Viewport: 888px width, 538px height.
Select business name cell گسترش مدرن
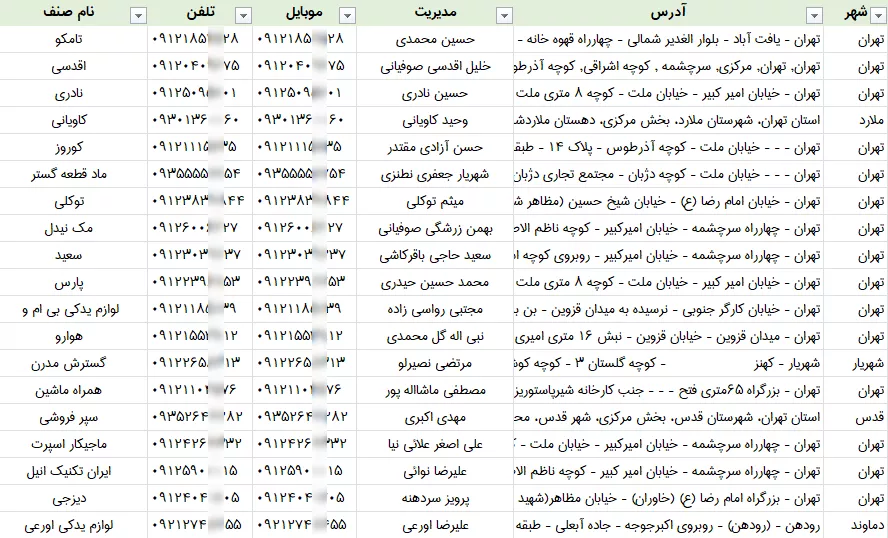(x=74, y=363)
